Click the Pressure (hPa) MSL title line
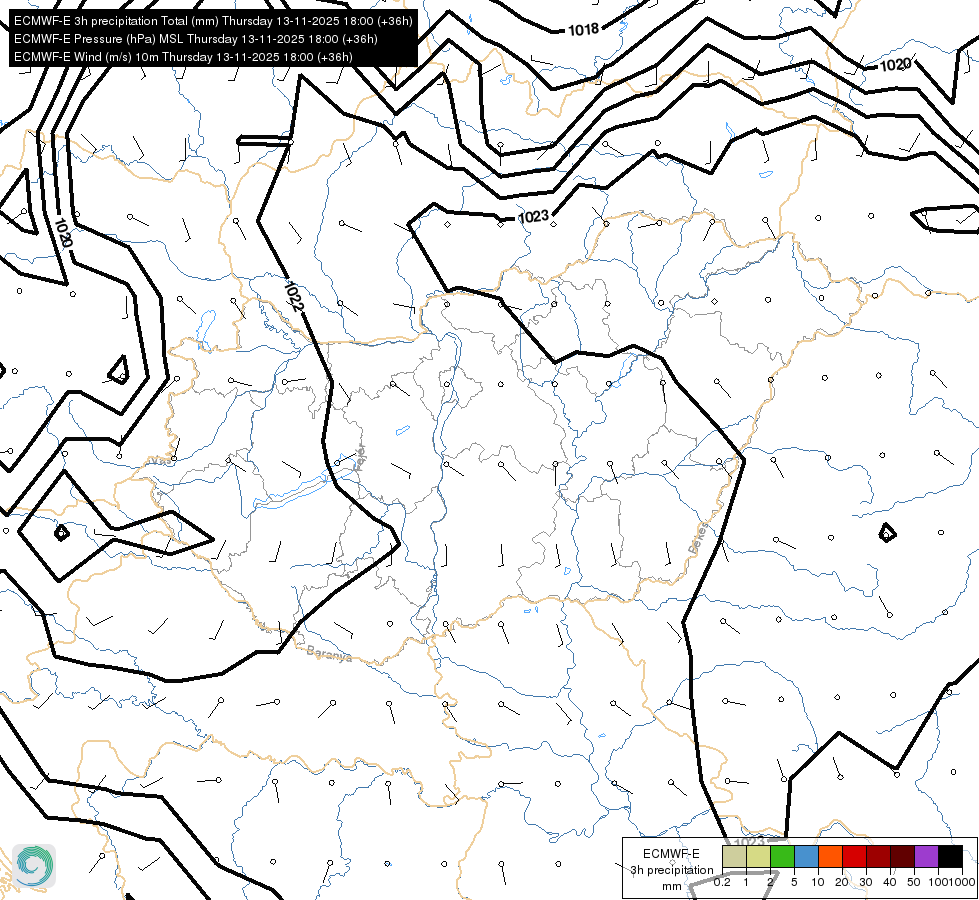Screen dimensions: 979x900 point(195,39)
